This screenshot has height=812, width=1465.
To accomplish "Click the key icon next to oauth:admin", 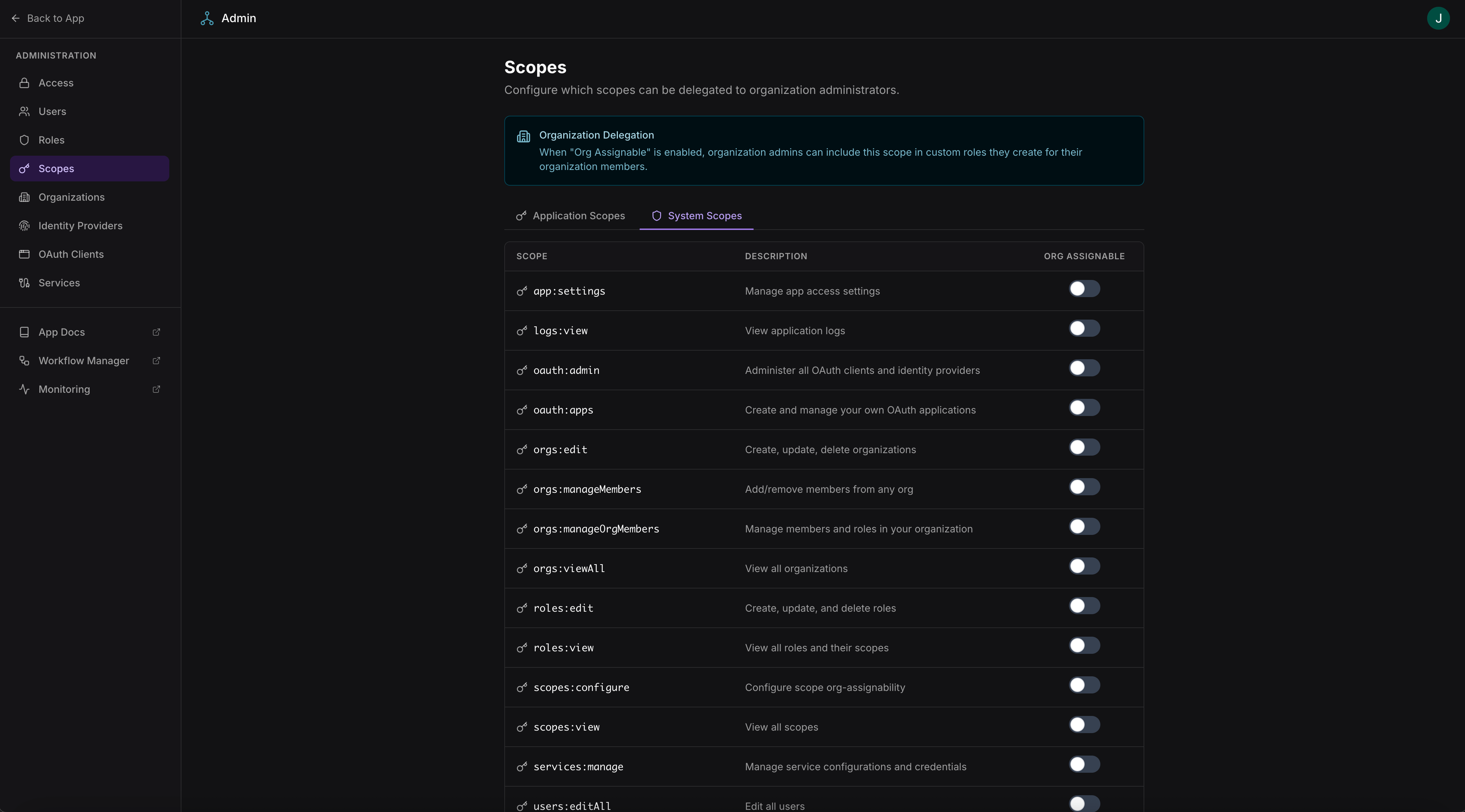I will click(x=521, y=370).
